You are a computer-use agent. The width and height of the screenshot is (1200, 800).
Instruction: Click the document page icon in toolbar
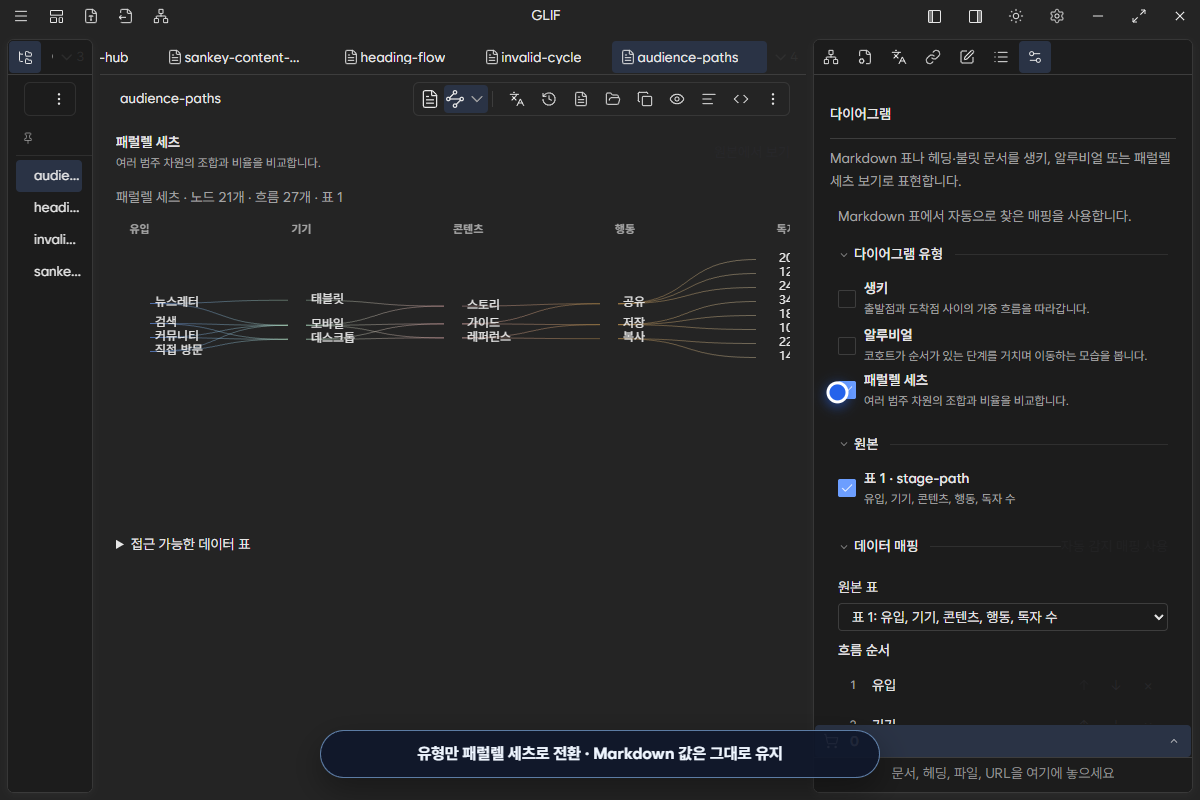point(581,99)
